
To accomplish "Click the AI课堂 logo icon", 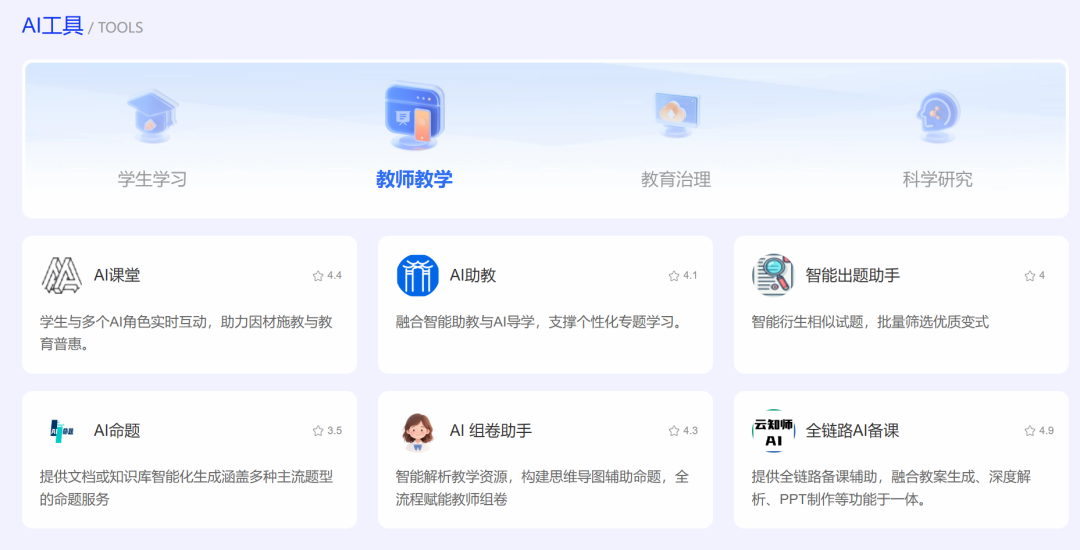I will pos(61,275).
